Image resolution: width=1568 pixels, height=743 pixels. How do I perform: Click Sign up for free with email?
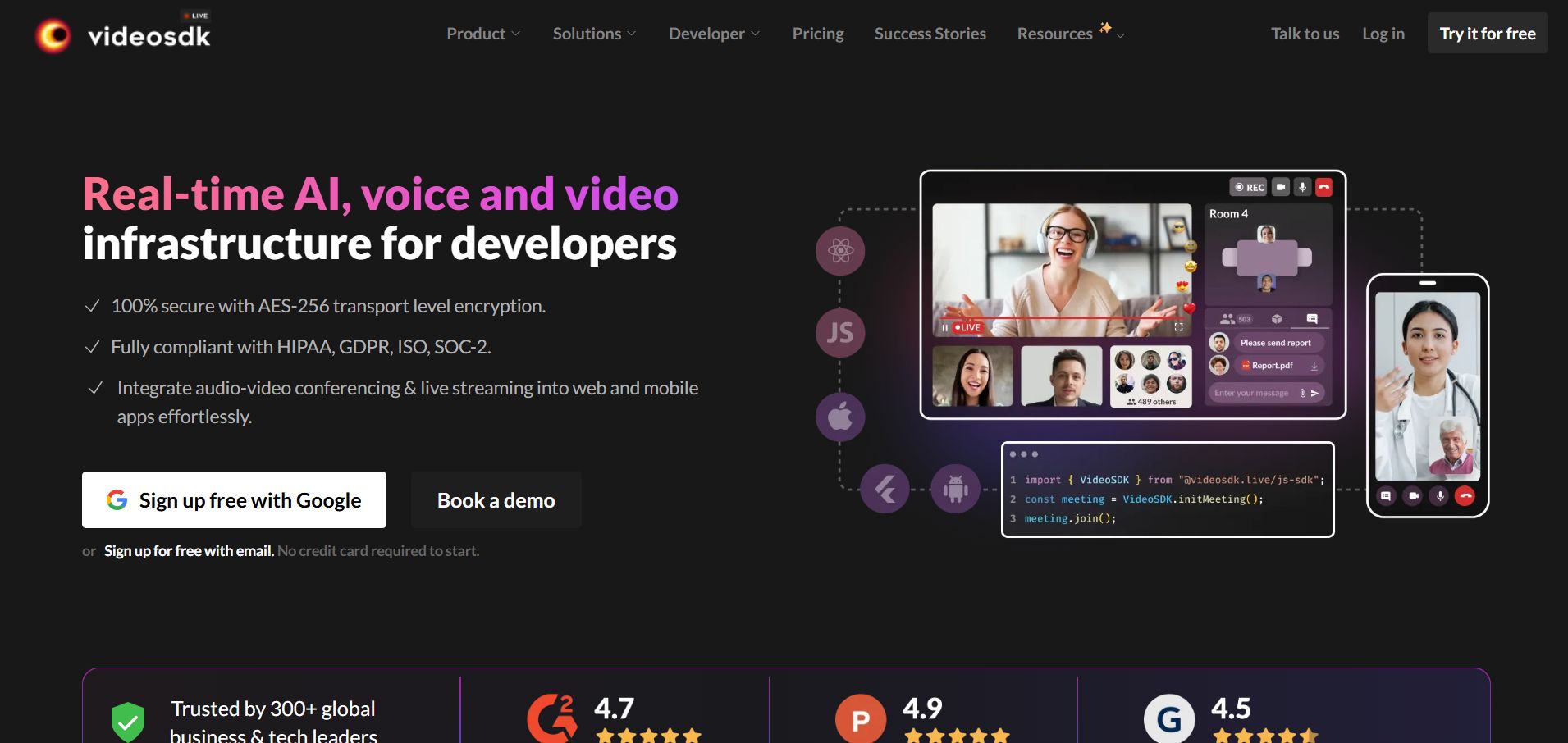point(189,551)
